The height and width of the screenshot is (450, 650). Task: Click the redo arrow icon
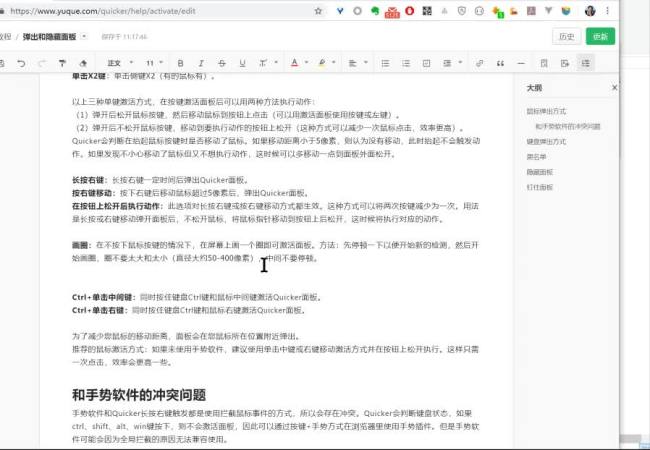(42, 63)
